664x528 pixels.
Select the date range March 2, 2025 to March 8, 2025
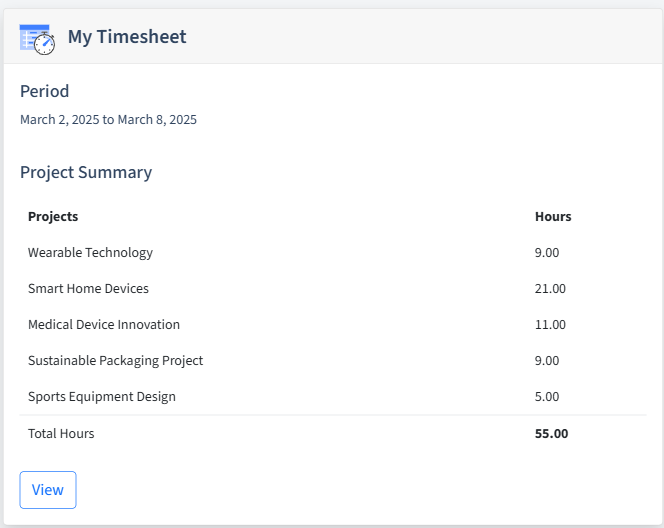pyautogui.click(x=108, y=120)
